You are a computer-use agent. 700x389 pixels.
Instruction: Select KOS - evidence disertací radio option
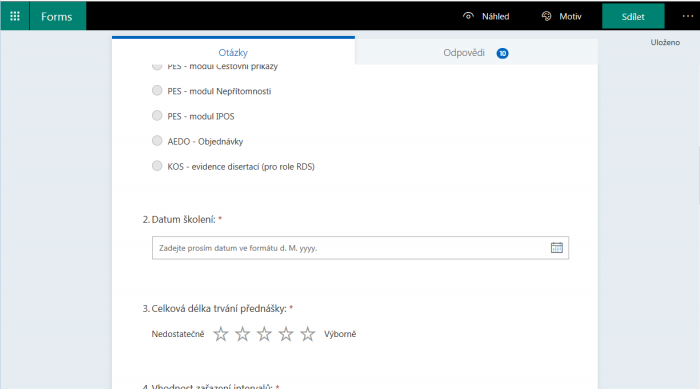pos(157,166)
